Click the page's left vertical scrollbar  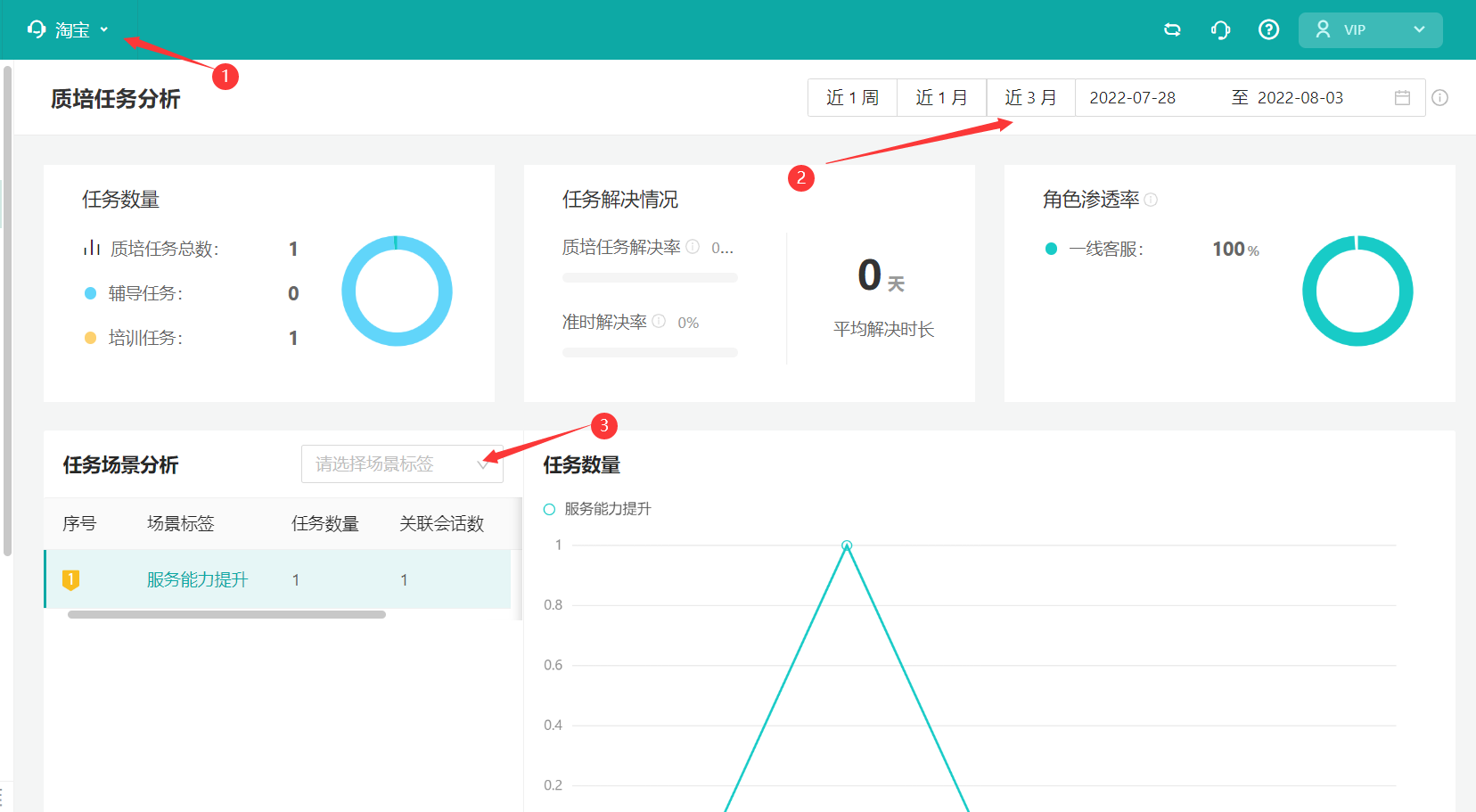click(7, 311)
